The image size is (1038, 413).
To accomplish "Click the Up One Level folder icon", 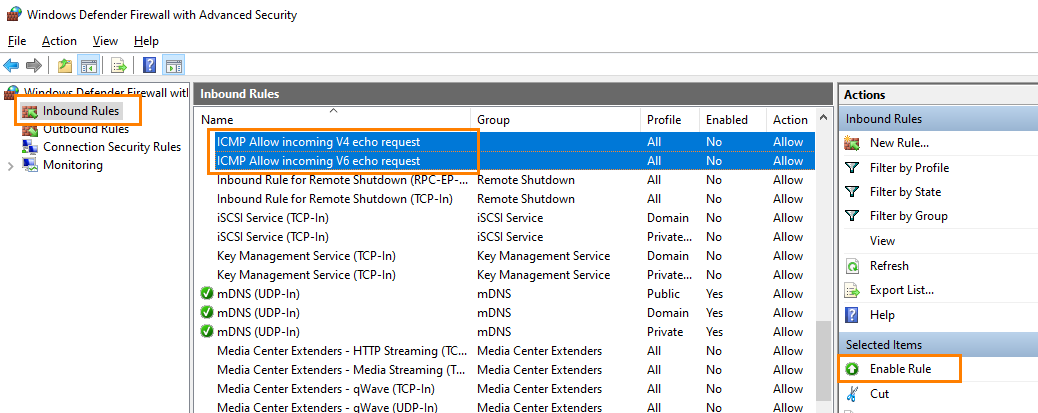I will pyautogui.click(x=65, y=66).
